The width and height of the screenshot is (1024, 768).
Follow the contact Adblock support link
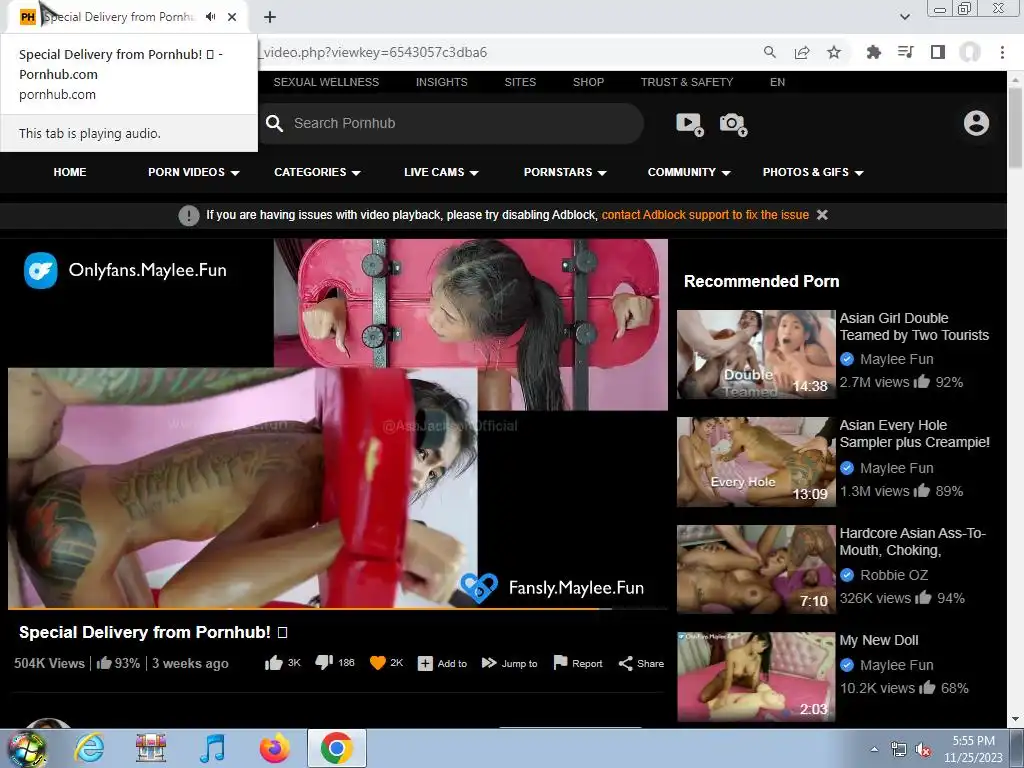click(x=705, y=215)
